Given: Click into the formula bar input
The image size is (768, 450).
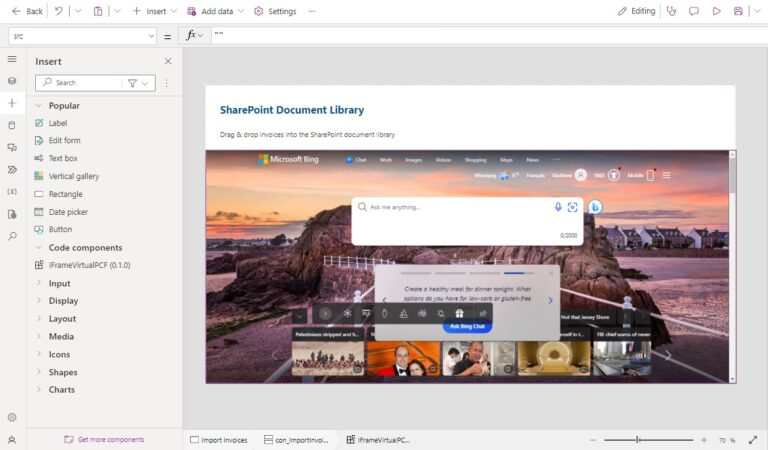Looking at the screenshot, I should (489, 35).
